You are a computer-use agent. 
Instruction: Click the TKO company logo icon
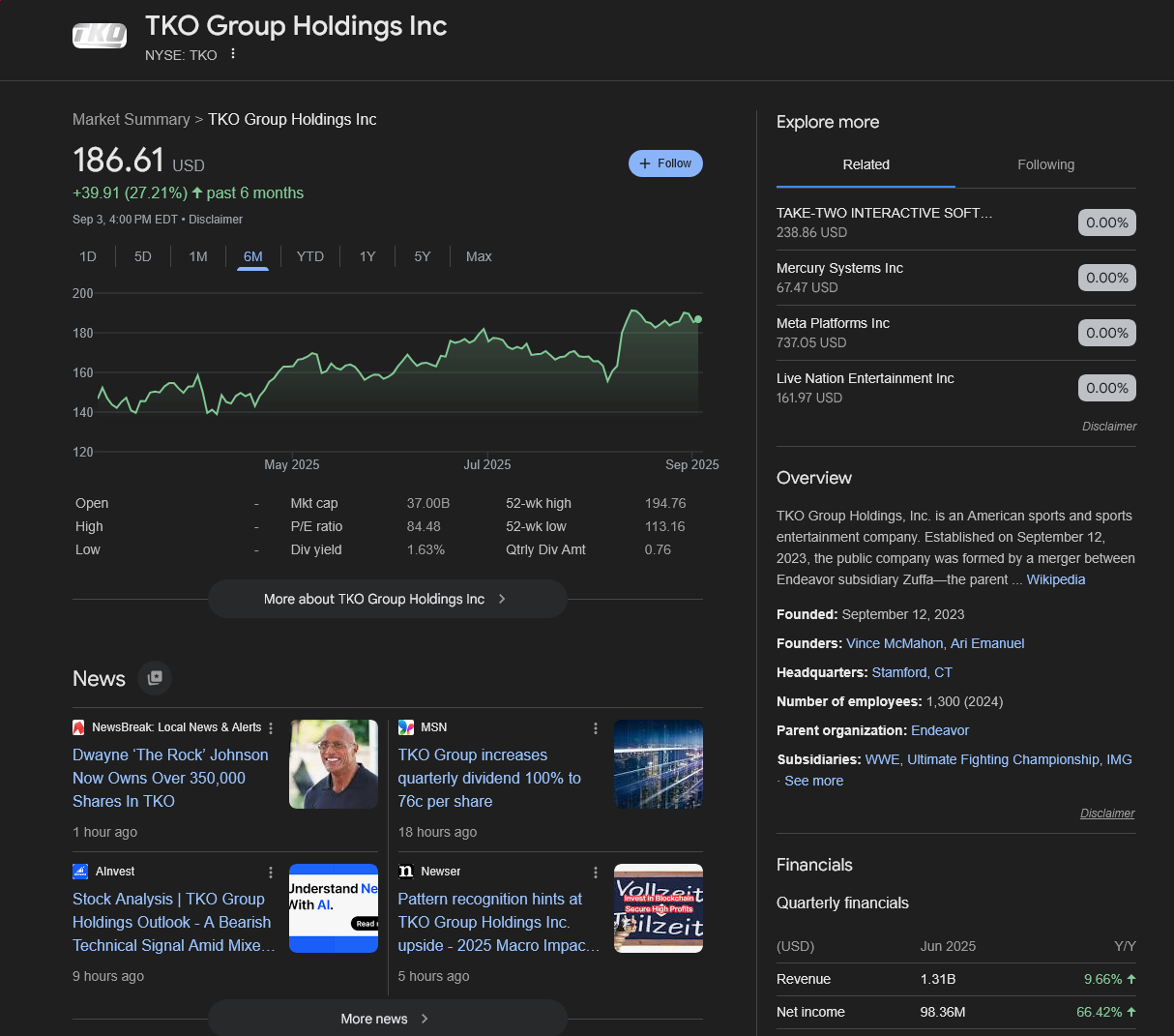pos(100,36)
